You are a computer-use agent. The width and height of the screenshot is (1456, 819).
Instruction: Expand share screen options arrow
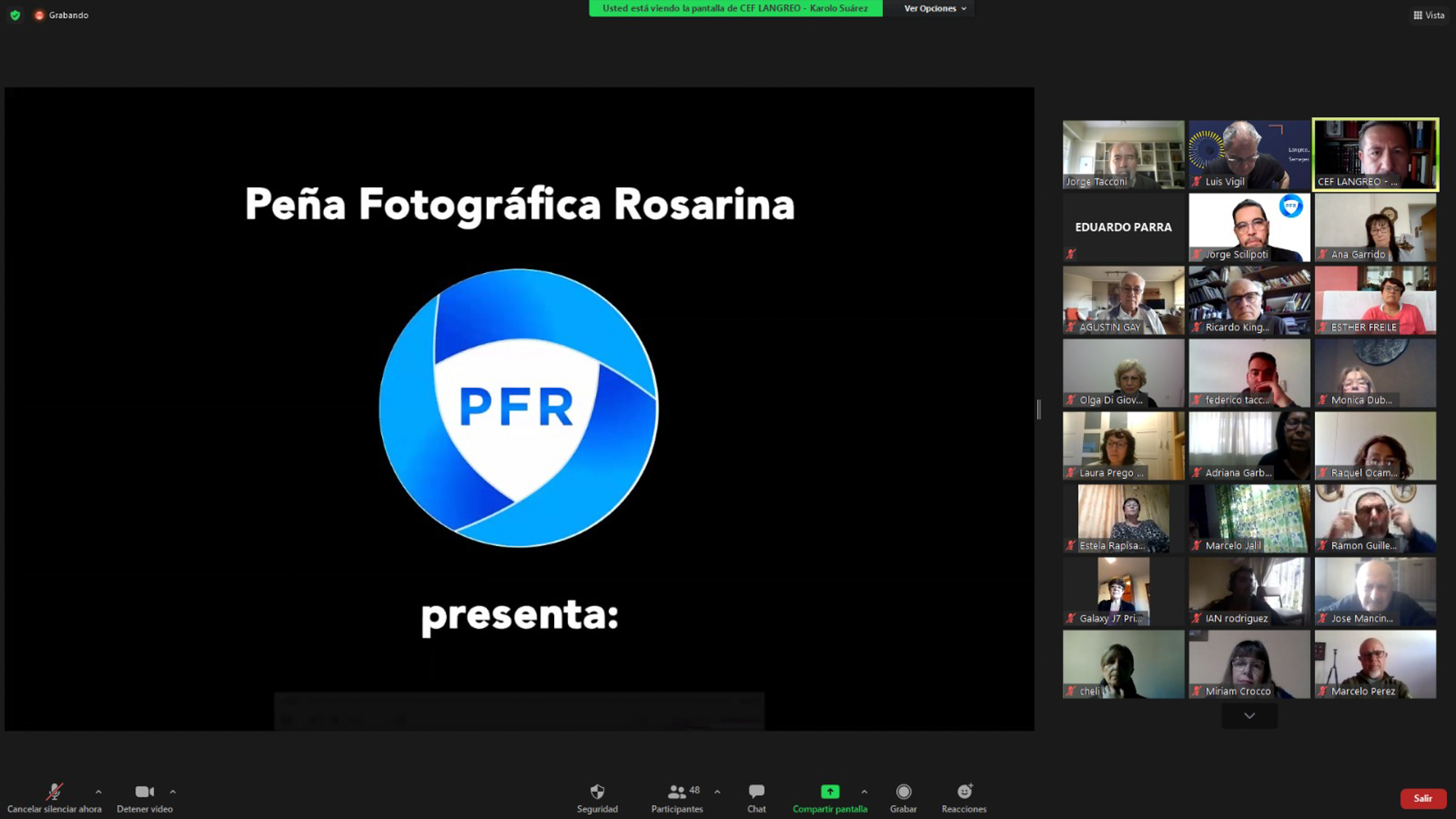[864, 792]
